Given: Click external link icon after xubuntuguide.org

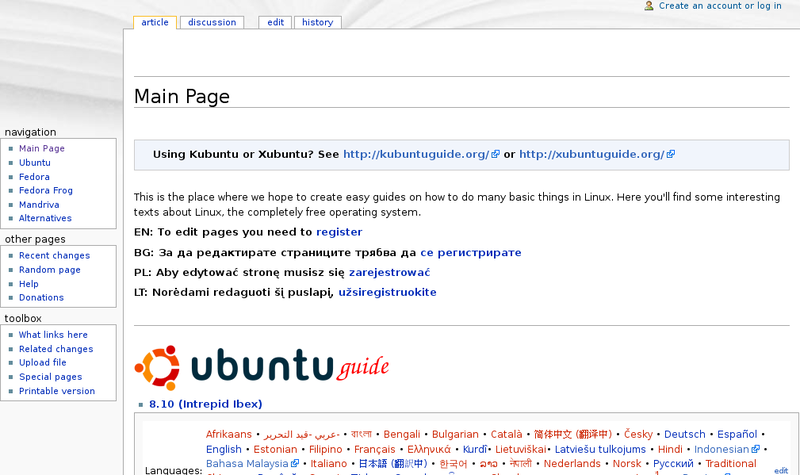Looking at the screenshot, I should (671, 155).
